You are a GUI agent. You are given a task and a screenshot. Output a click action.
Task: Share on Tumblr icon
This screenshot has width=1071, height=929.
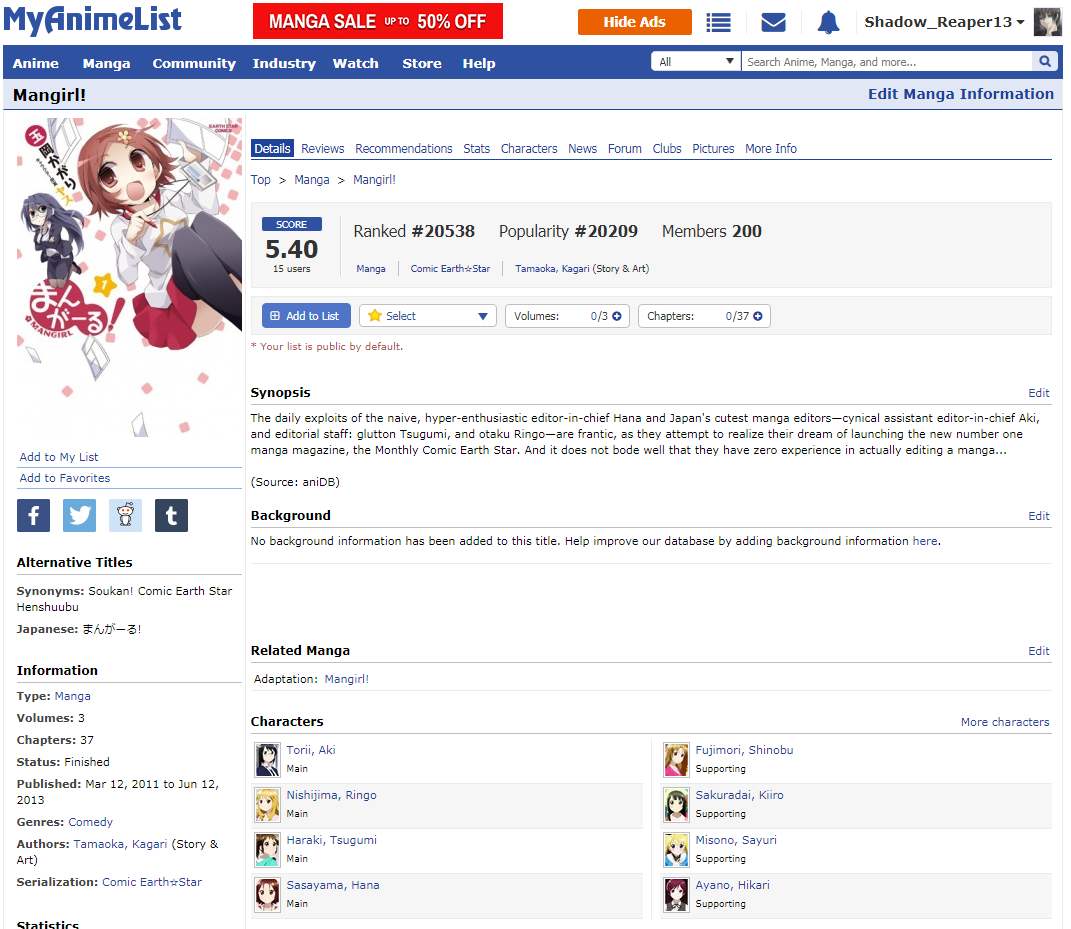pos(171,515)
